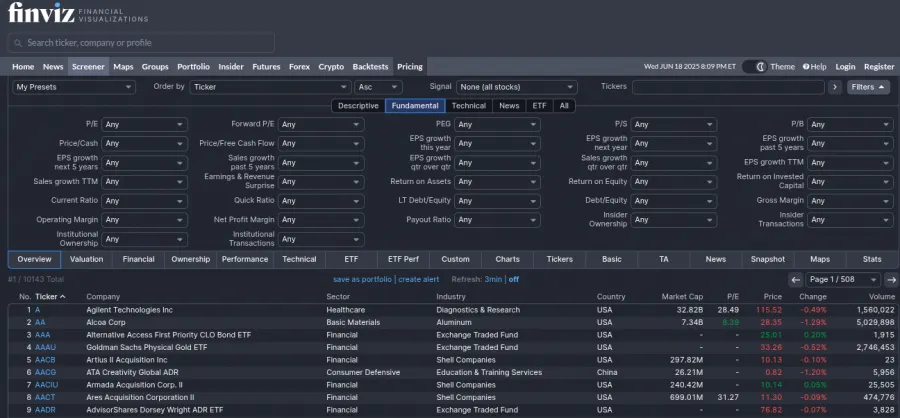Click the Tickers input field

click(x=728, y=87)
